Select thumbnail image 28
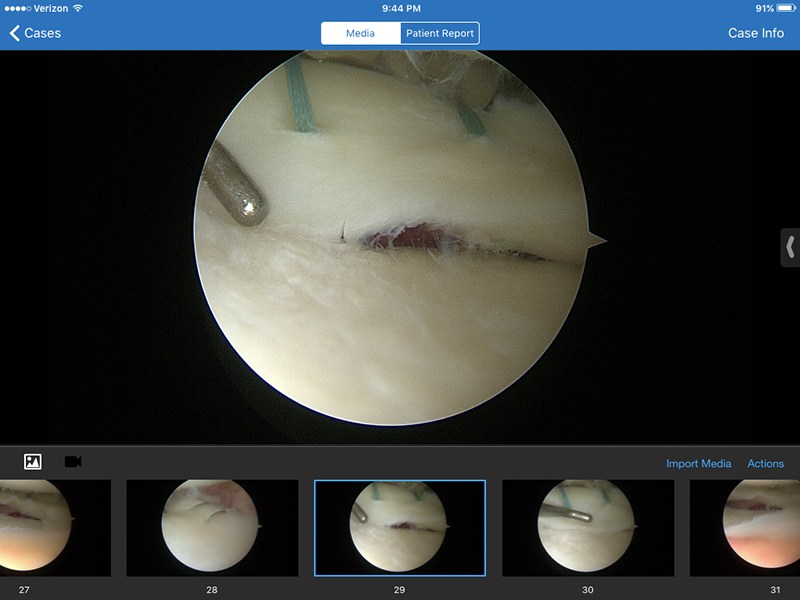Image resolution: width=800 pixels, height=600 pixels. point(212,528)
